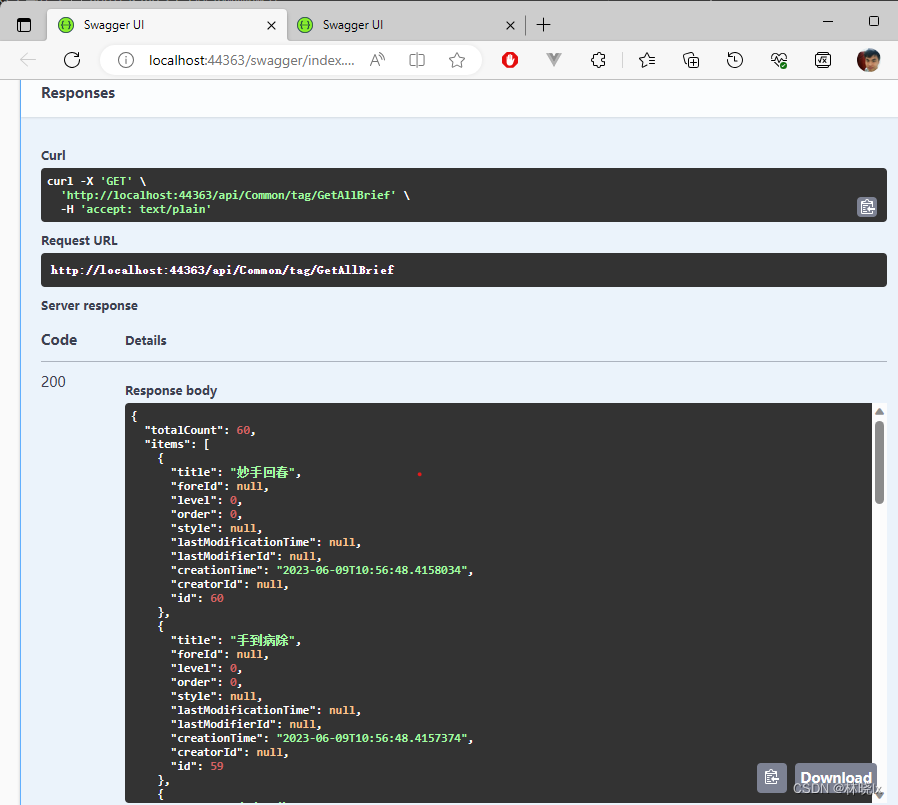Open the browser extensions puzzle icon
Screen dimensions: 898x805
coord(598,60)
